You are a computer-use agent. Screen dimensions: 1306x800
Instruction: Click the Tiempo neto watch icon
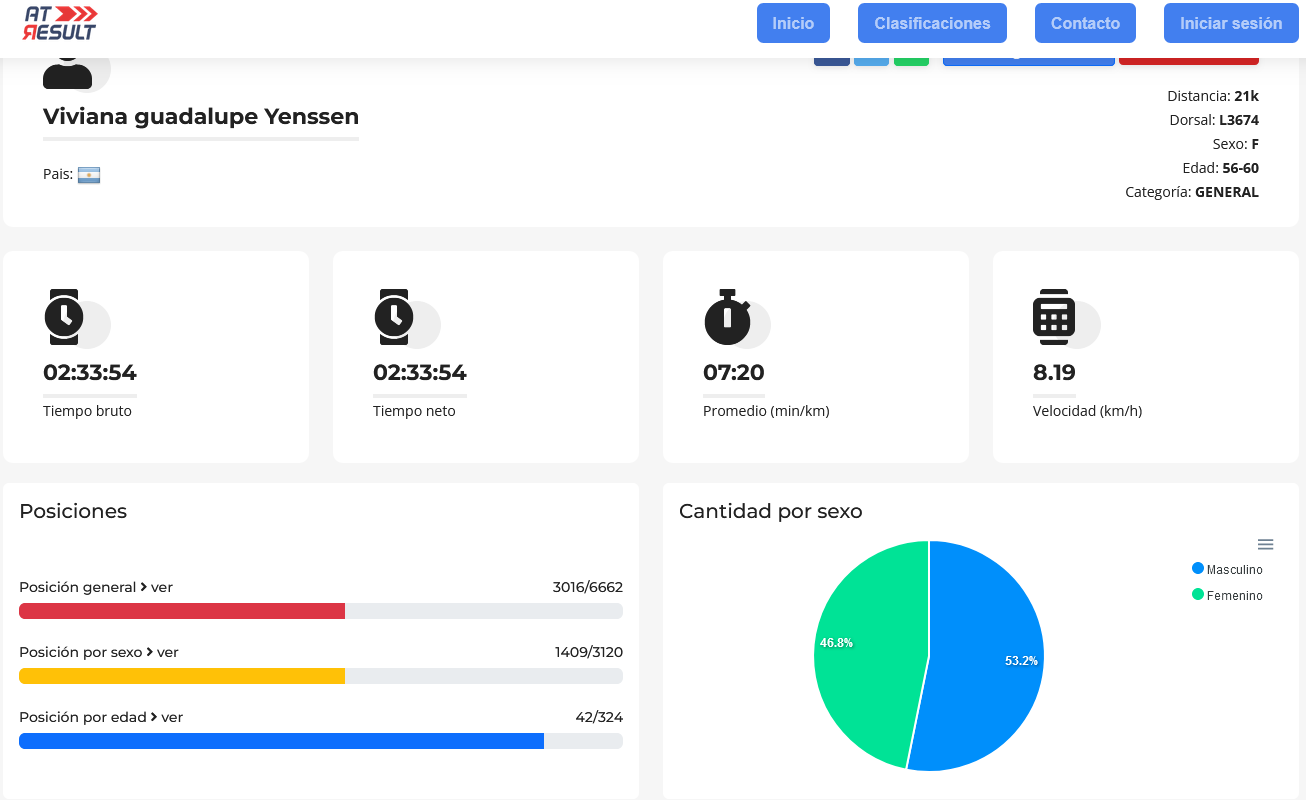[x=394, y=317]
